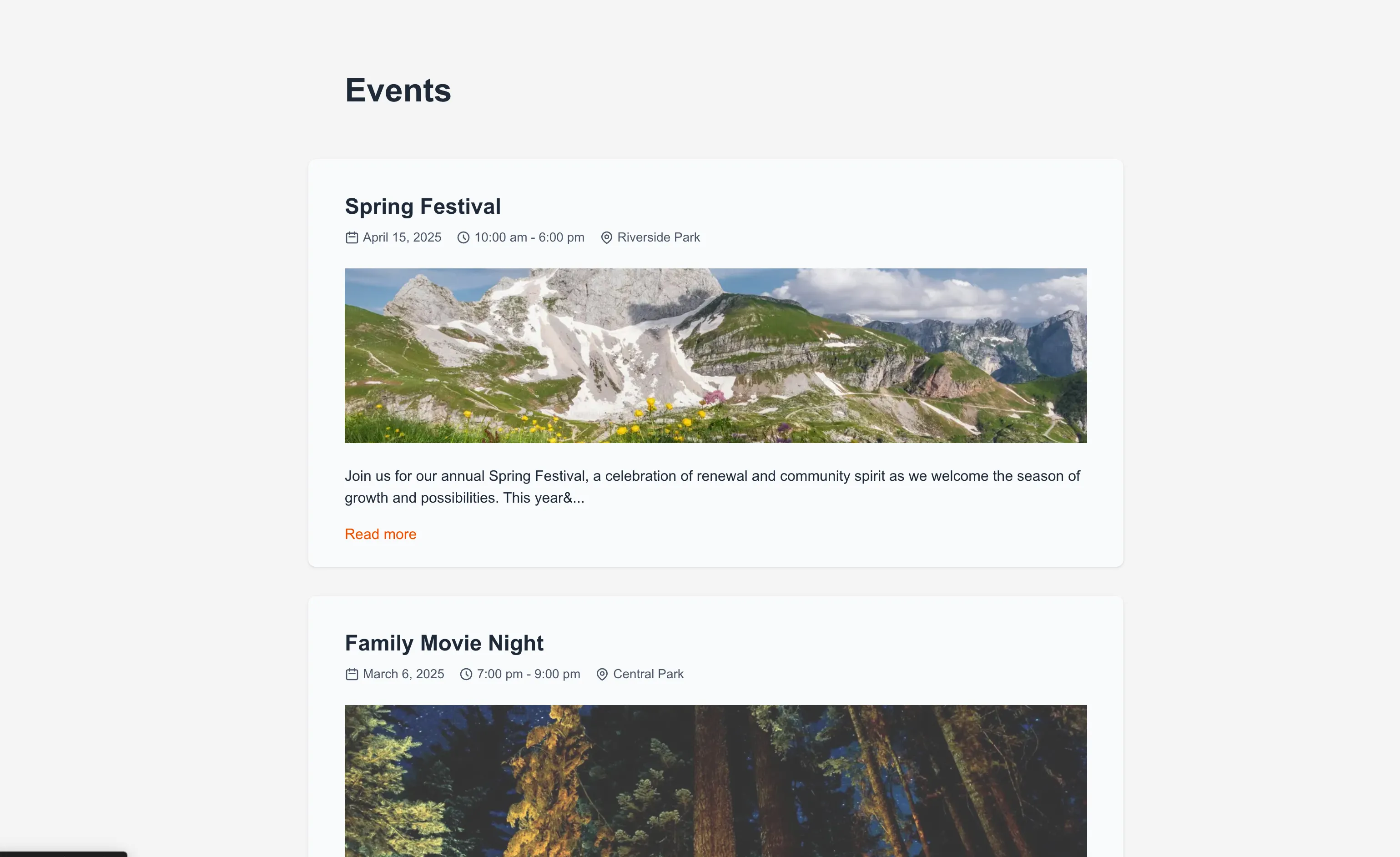Click the calendar icon next to April 15, 2025
The width and height of the screenshot is (1400, 857).
tap(352, 237)
